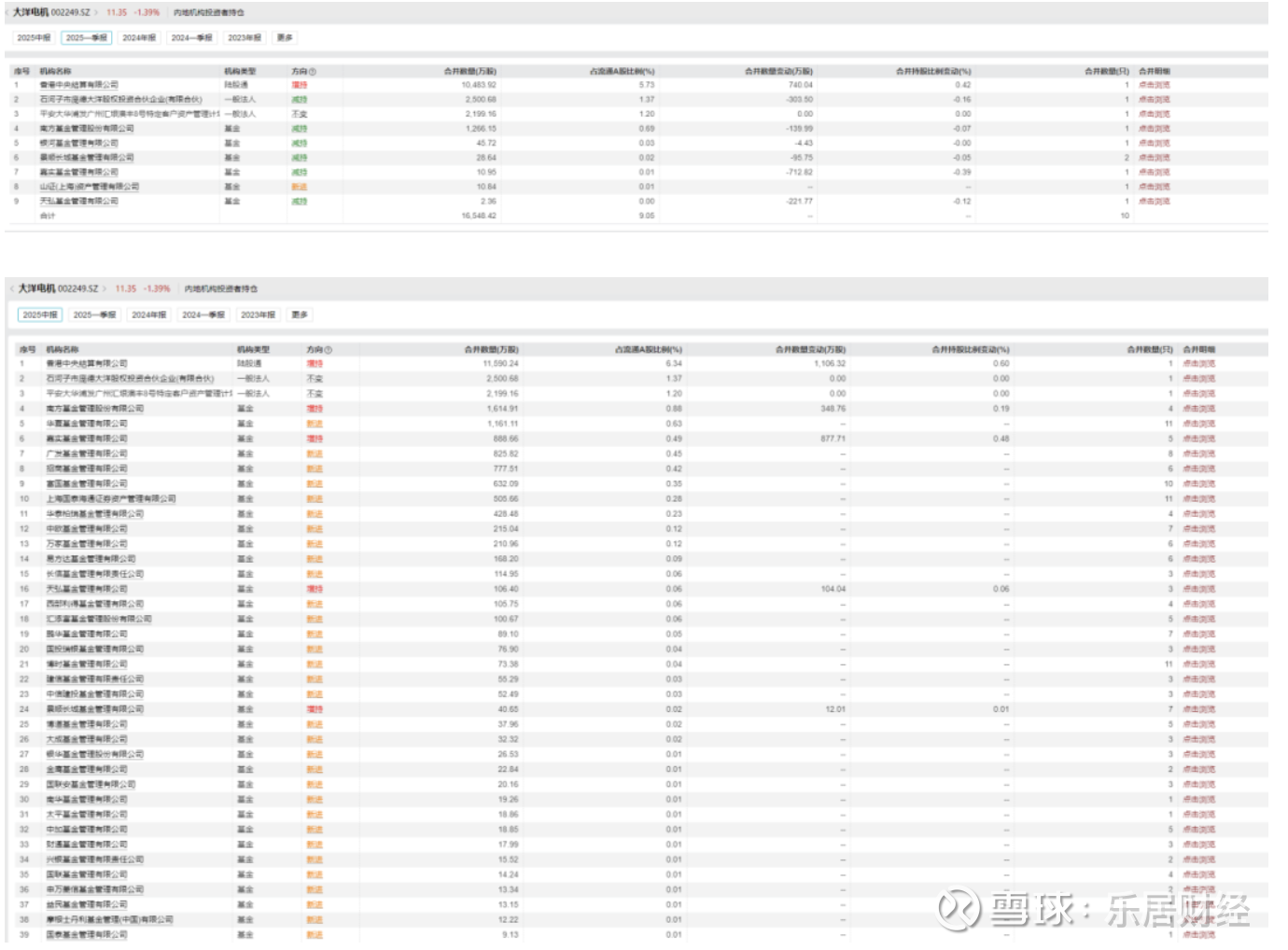This screenshot has width=1288, height=950.
Task: Click the 合并数量(万股) header in upper table
Action: coord(469,71)
